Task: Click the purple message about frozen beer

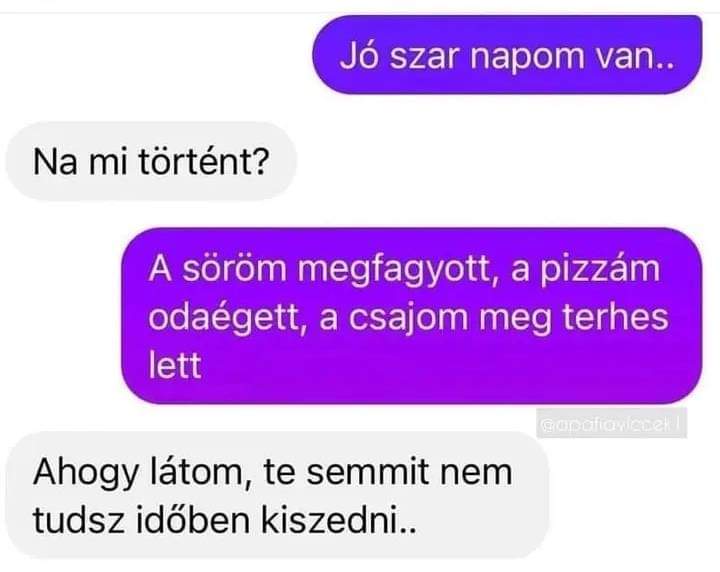Action: pyautogui.click(x=411, y=316)
